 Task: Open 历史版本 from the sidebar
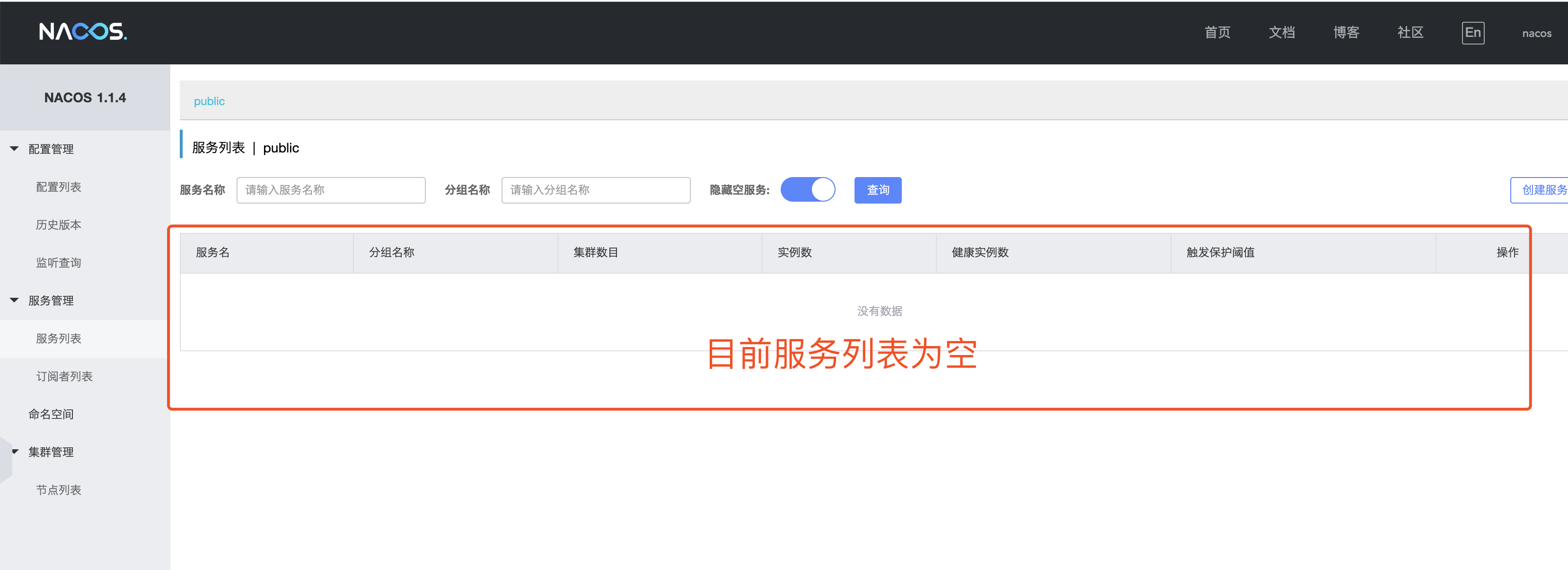(59, 224)
